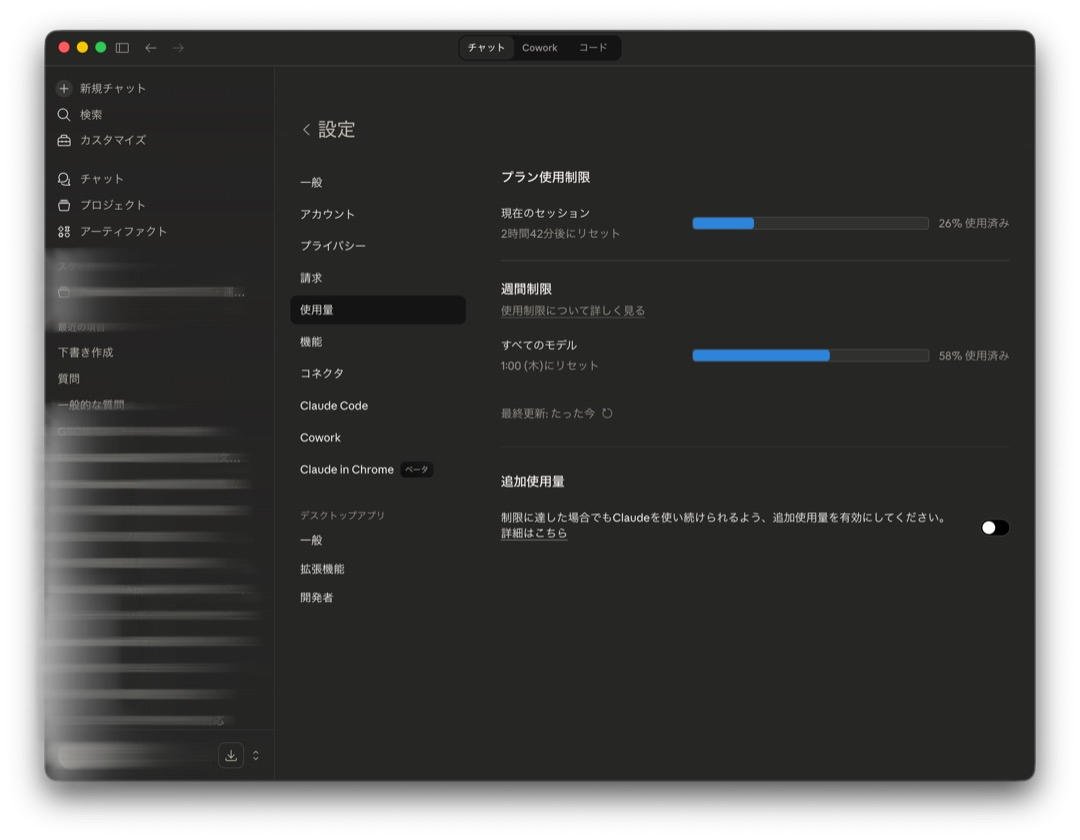This screenshot has height=840, width=1080.
Task: Click the download icon at bottom left
Action: 231,755
